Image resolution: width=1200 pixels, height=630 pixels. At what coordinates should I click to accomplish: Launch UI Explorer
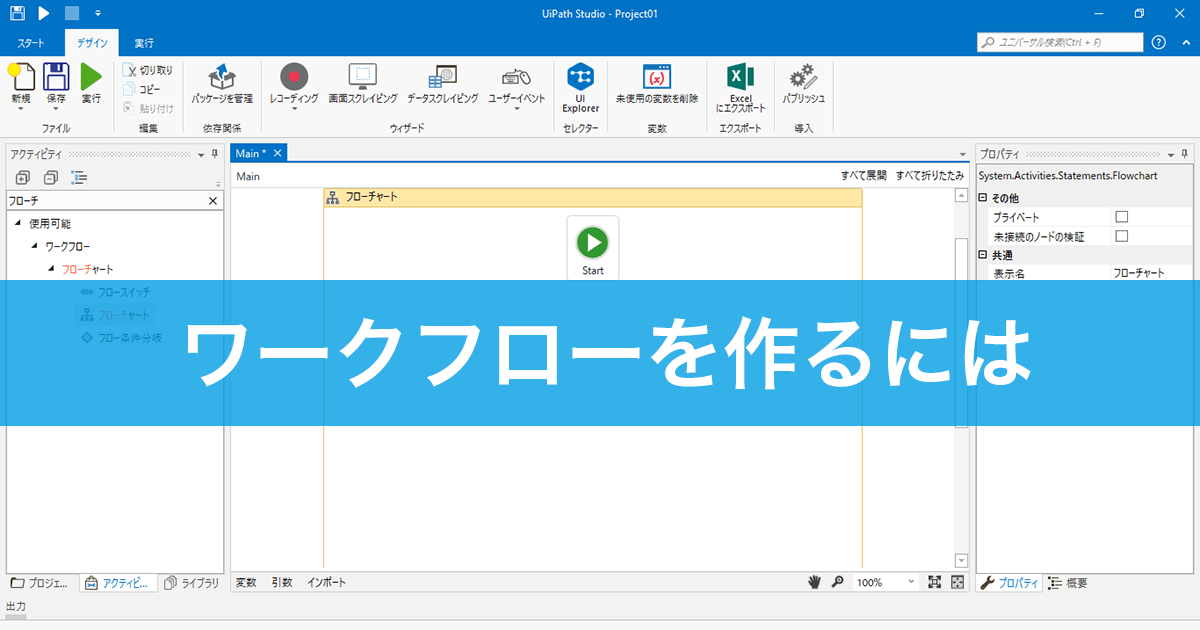tap(580, 88)
